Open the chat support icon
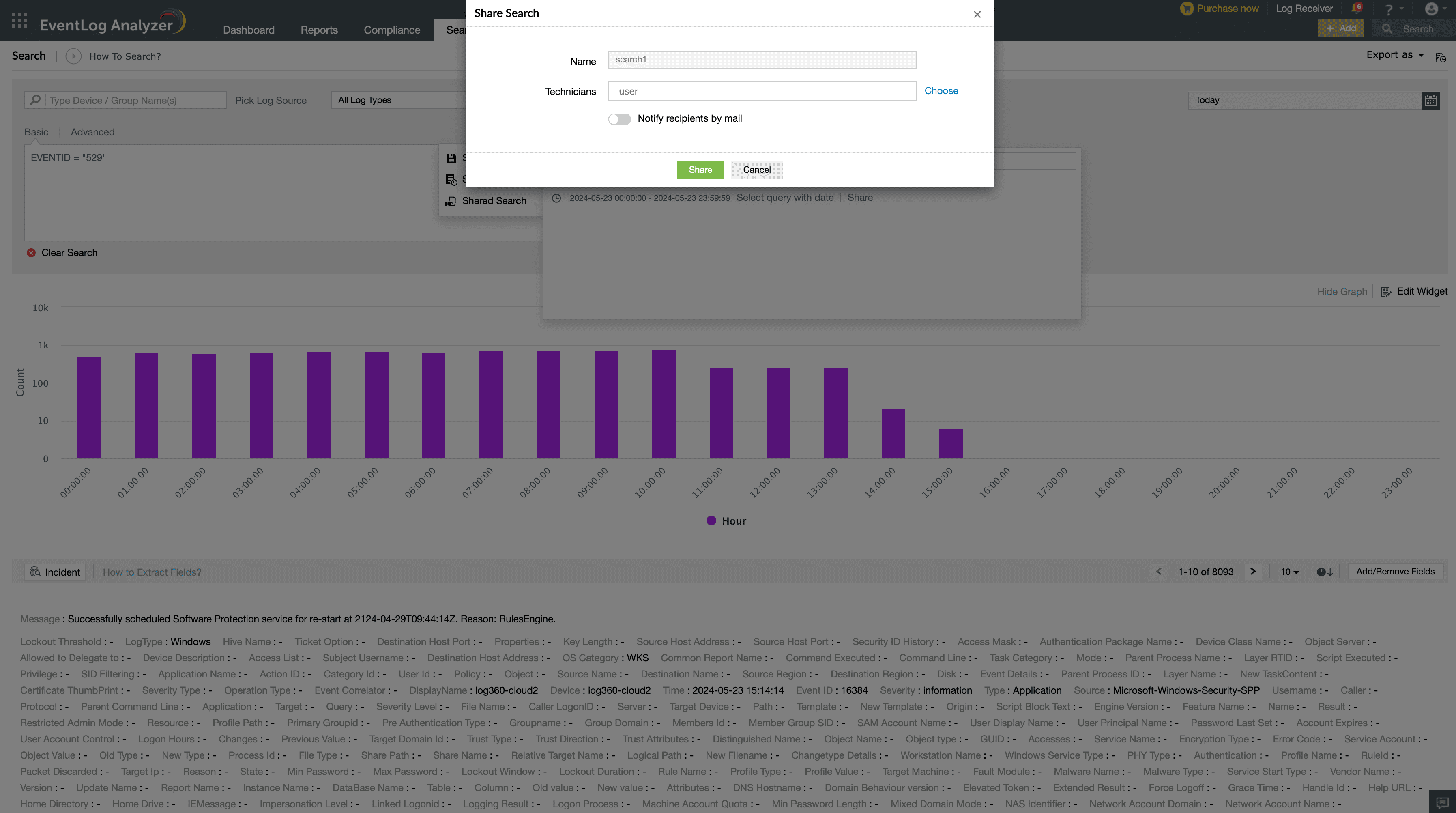Viewport: 1456px width, 813px height. 1442,802
